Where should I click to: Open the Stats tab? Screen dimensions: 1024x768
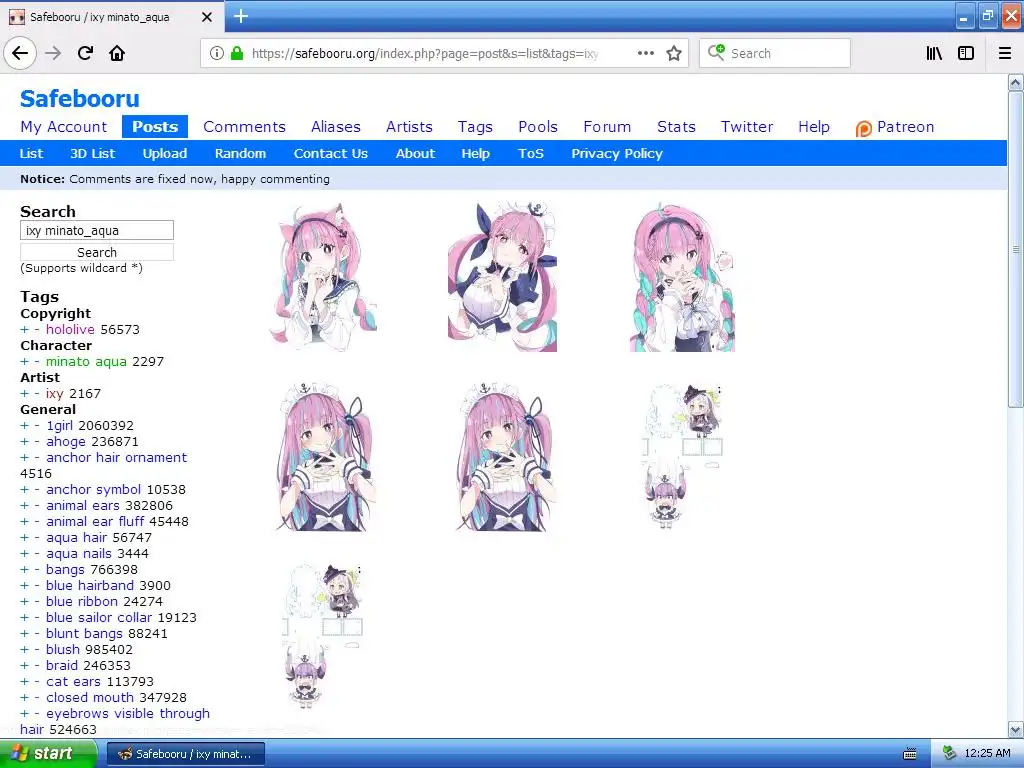[x=676, y=127]
